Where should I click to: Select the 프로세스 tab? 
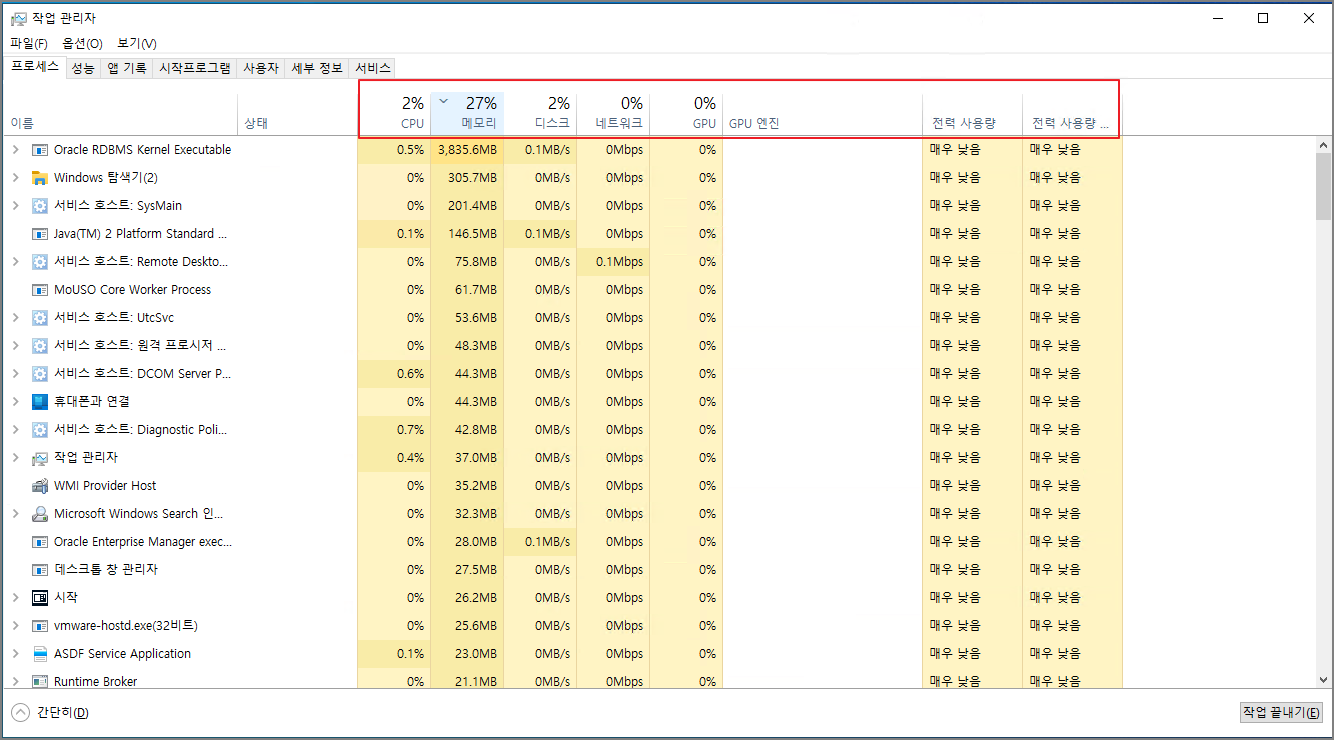35,67
